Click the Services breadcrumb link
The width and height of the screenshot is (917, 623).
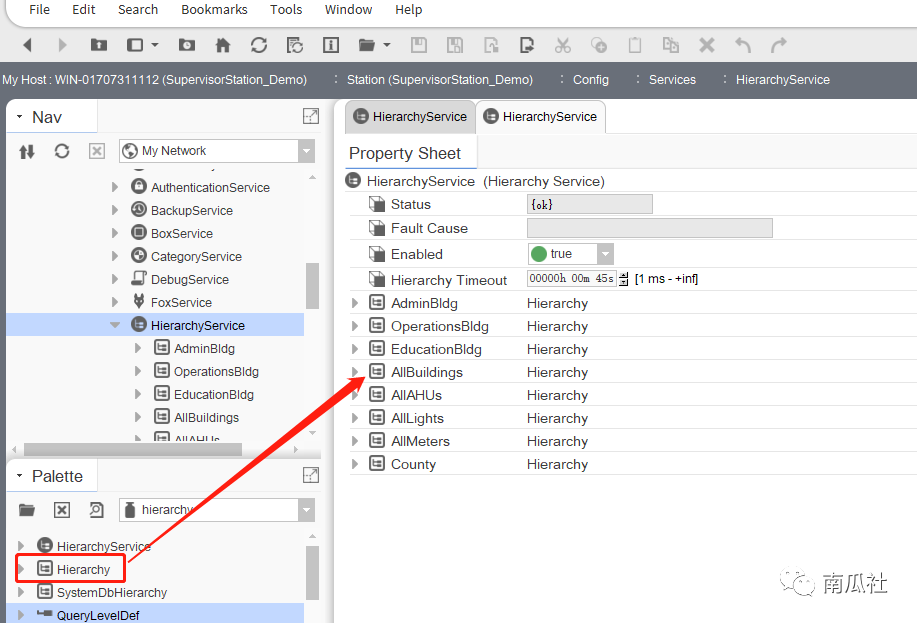672,80
